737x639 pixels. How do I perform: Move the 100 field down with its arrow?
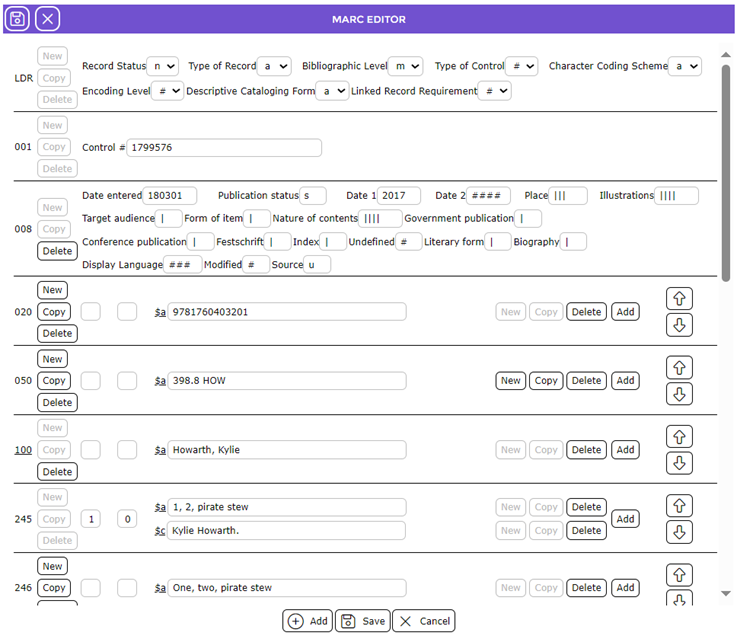point(679,463)
